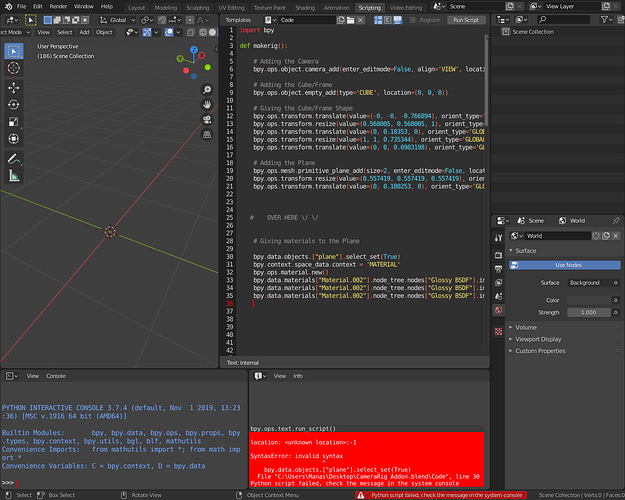Click the Code text name field
The width and height of the screenshot is (625, 500).
307,20
